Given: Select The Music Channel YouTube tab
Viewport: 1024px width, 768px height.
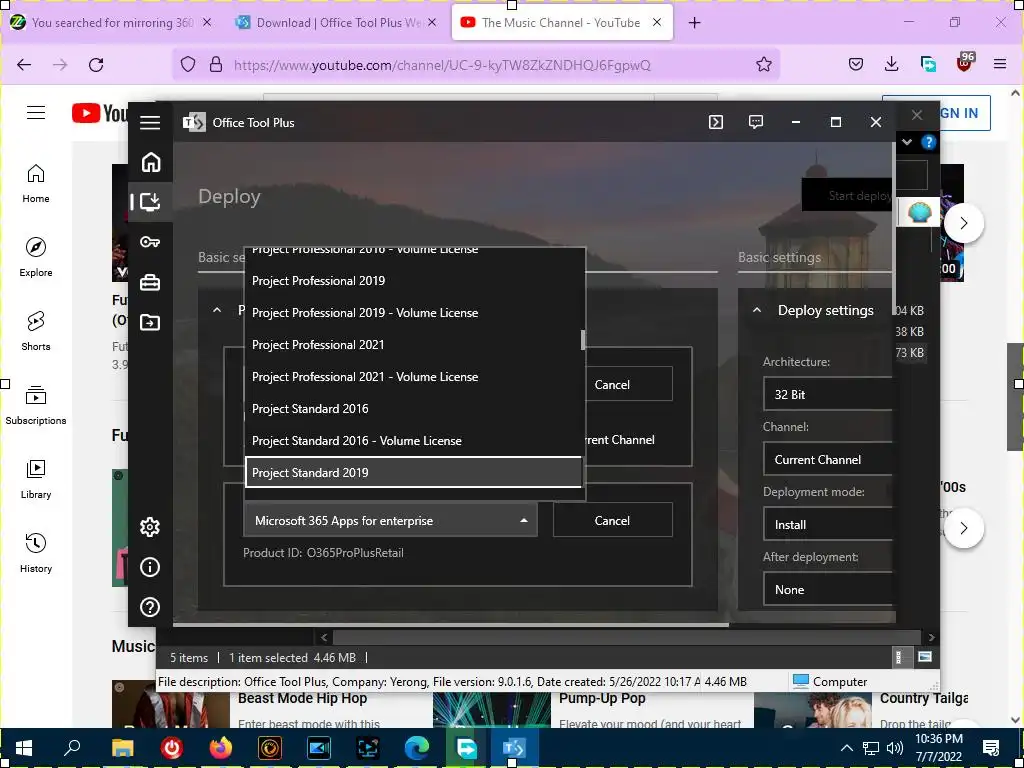Looking at the screenshot, I should (x=561, y=22).
